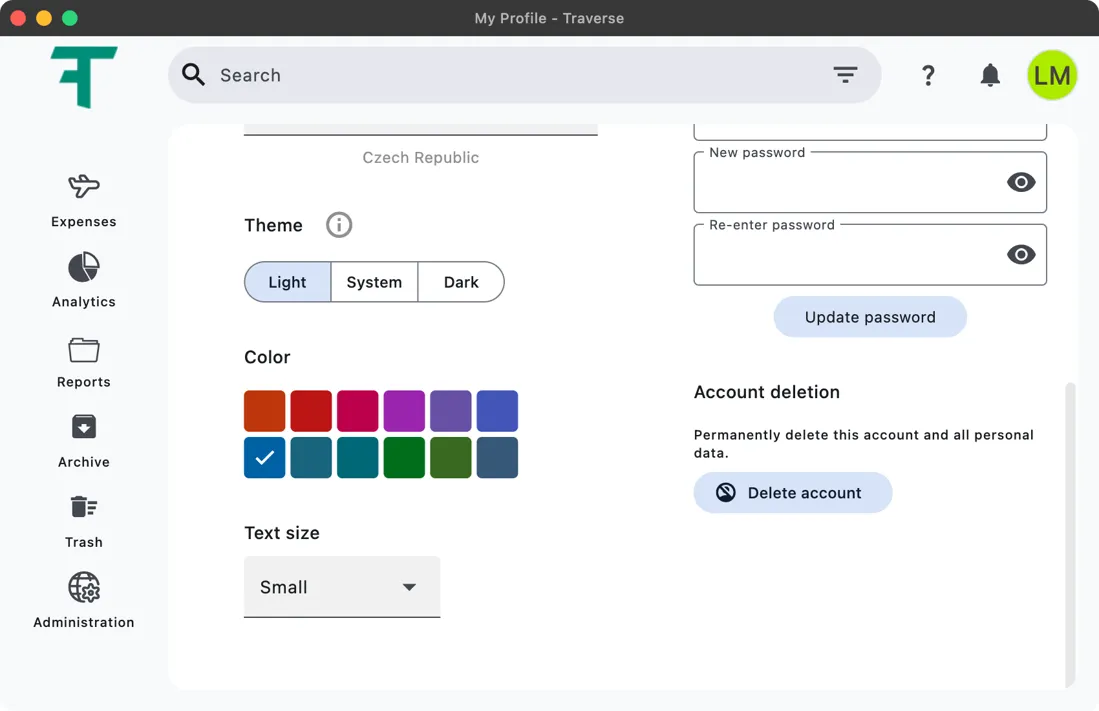Pick the slate blue color swatch
Viewport: 1099px width, 711px height.
click(x=497, y=458)
